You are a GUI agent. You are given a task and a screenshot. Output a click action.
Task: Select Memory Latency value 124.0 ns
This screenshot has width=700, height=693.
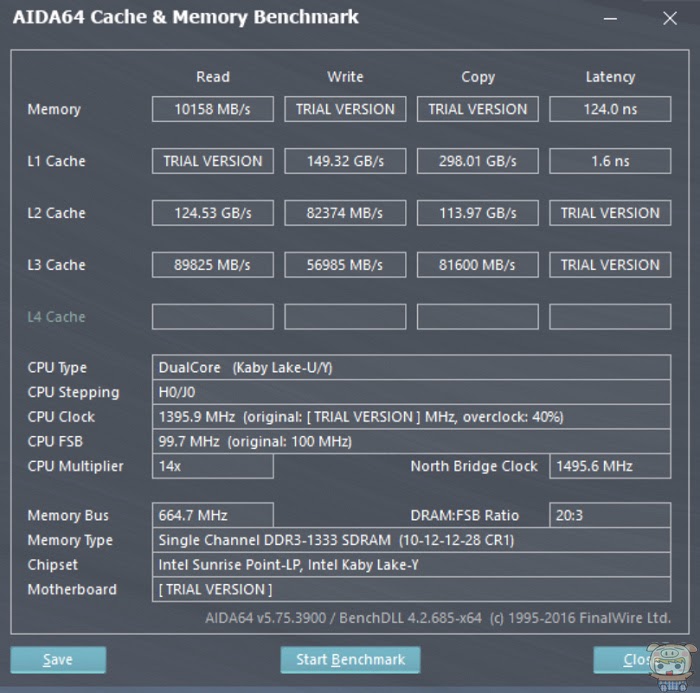(610, 109)
